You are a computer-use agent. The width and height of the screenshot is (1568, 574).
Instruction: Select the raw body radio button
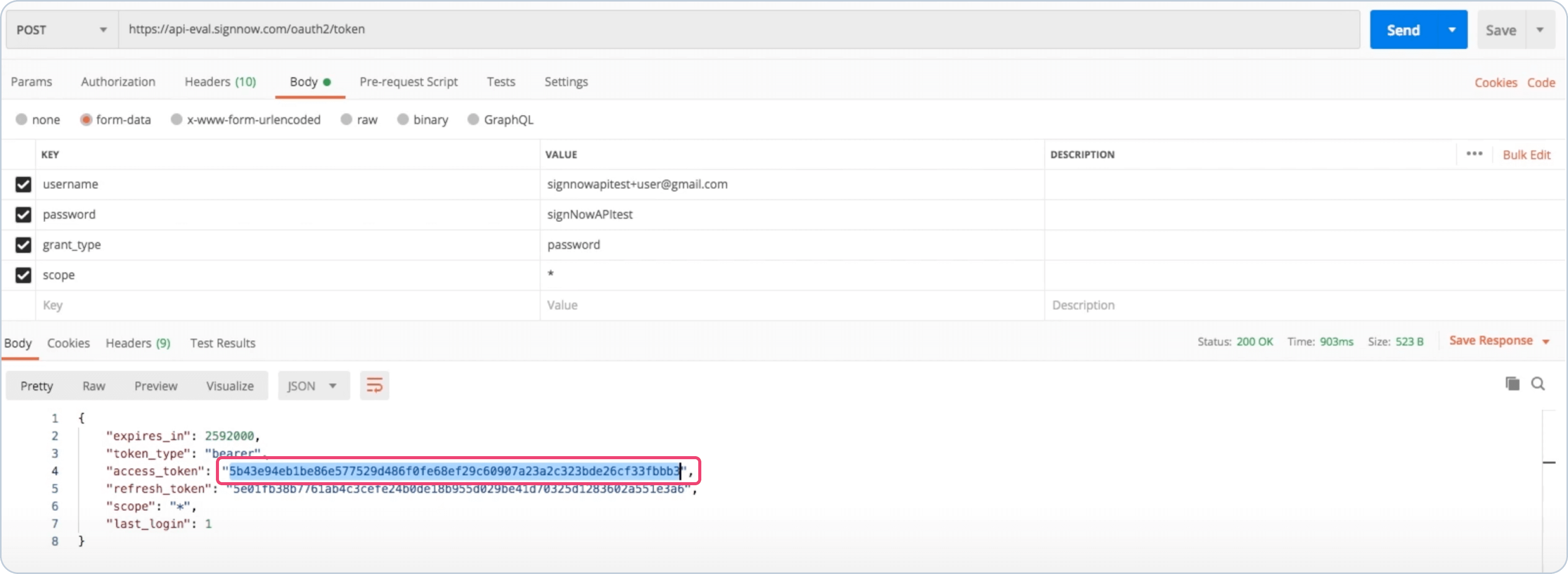click(x=347, y=119)
